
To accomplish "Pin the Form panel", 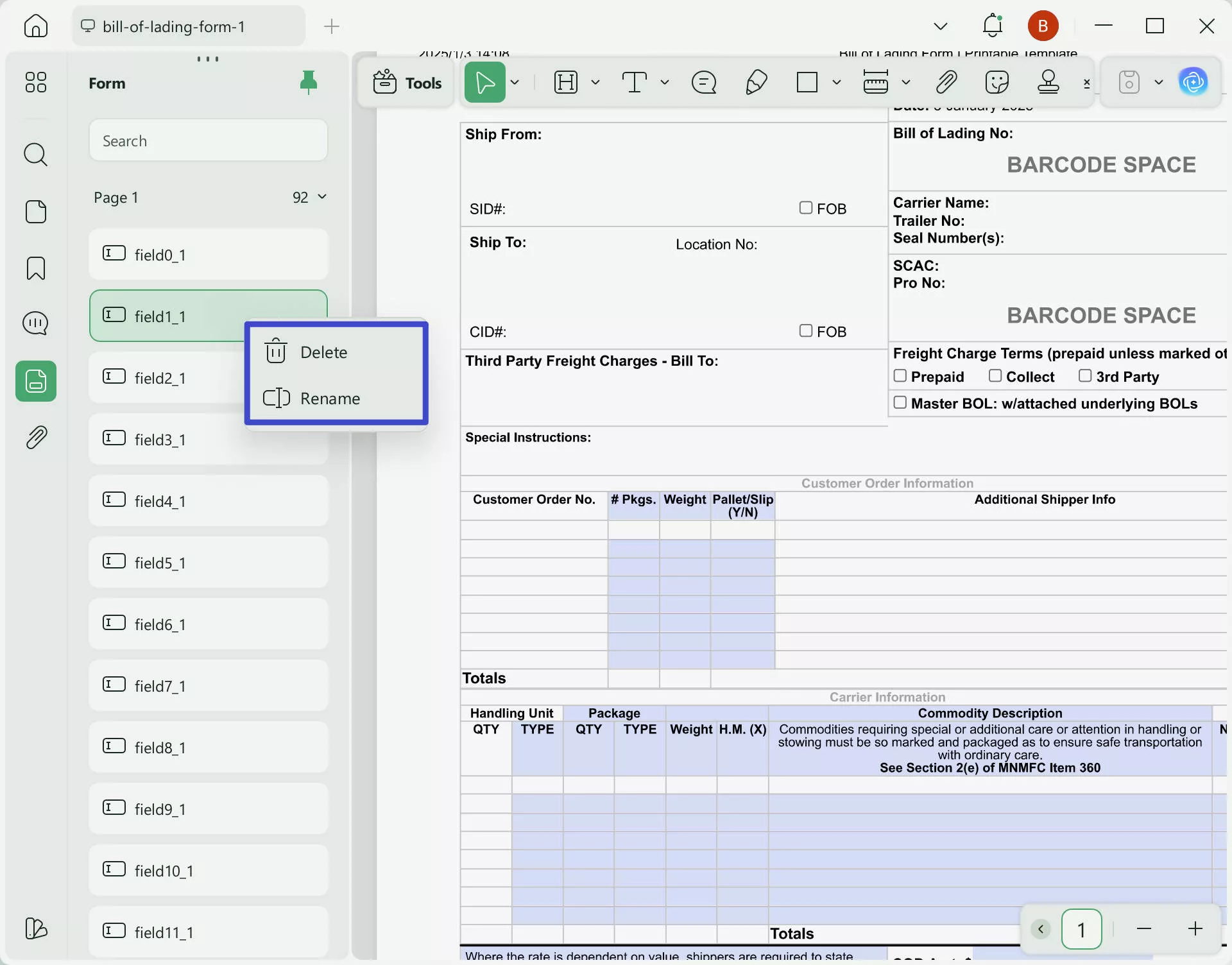I will point(309,82).
